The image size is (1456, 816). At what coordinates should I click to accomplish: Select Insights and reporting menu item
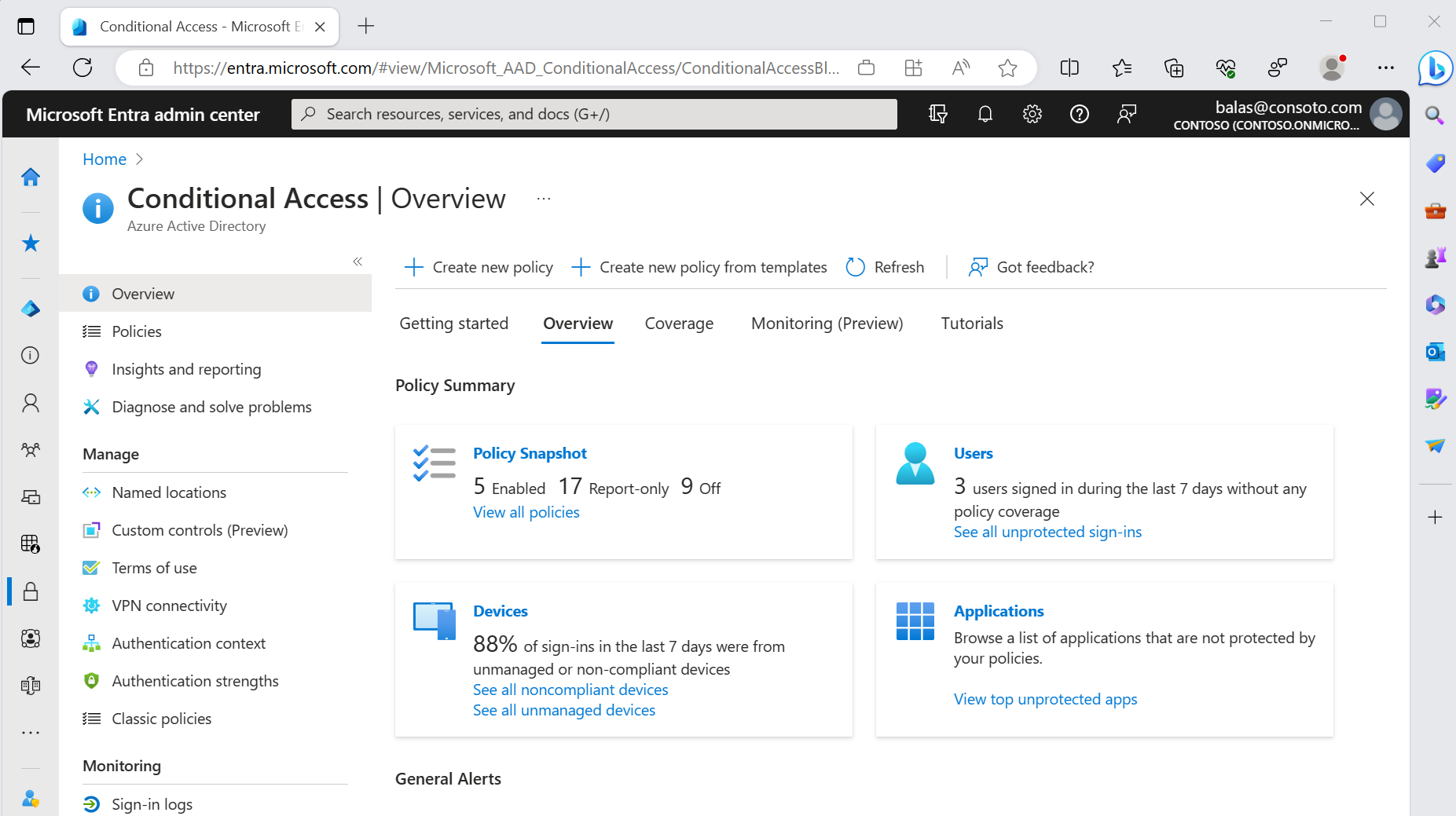pos(215,369)
